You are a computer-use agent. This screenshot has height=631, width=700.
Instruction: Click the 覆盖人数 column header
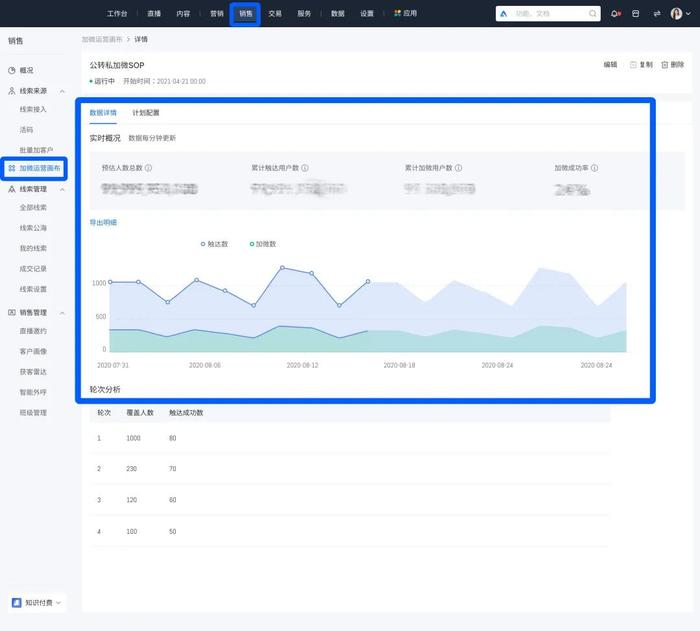point(140,413)
